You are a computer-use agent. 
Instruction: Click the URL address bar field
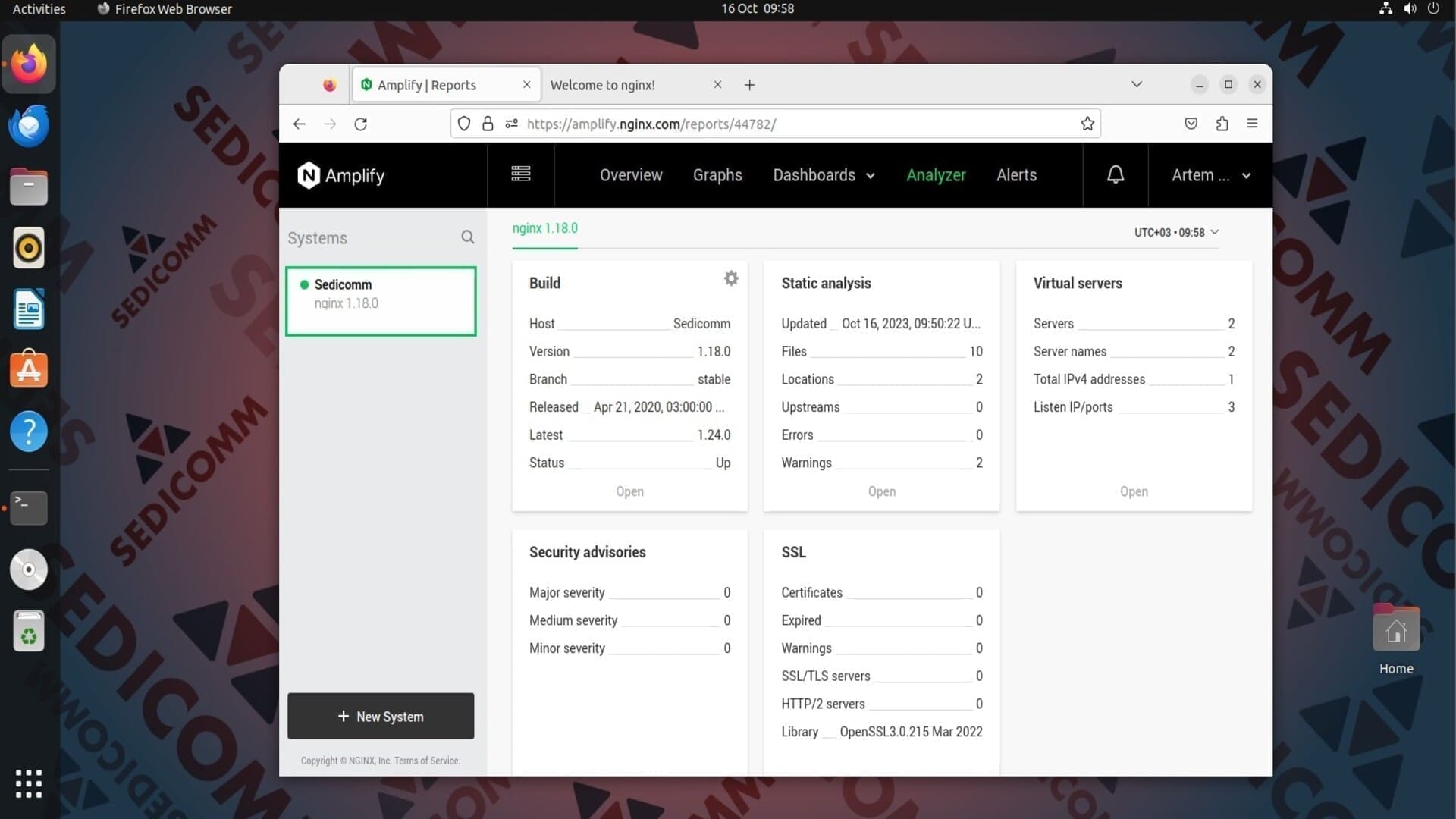pyautogui.click(x=796, y=124)
